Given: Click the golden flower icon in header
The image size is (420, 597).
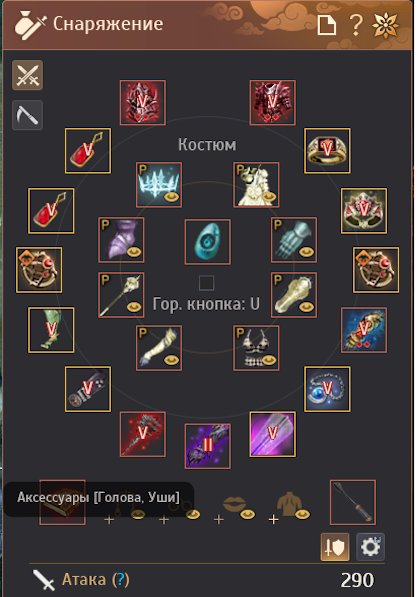Looking at the screenshot, I should click(x=385, y=25).
